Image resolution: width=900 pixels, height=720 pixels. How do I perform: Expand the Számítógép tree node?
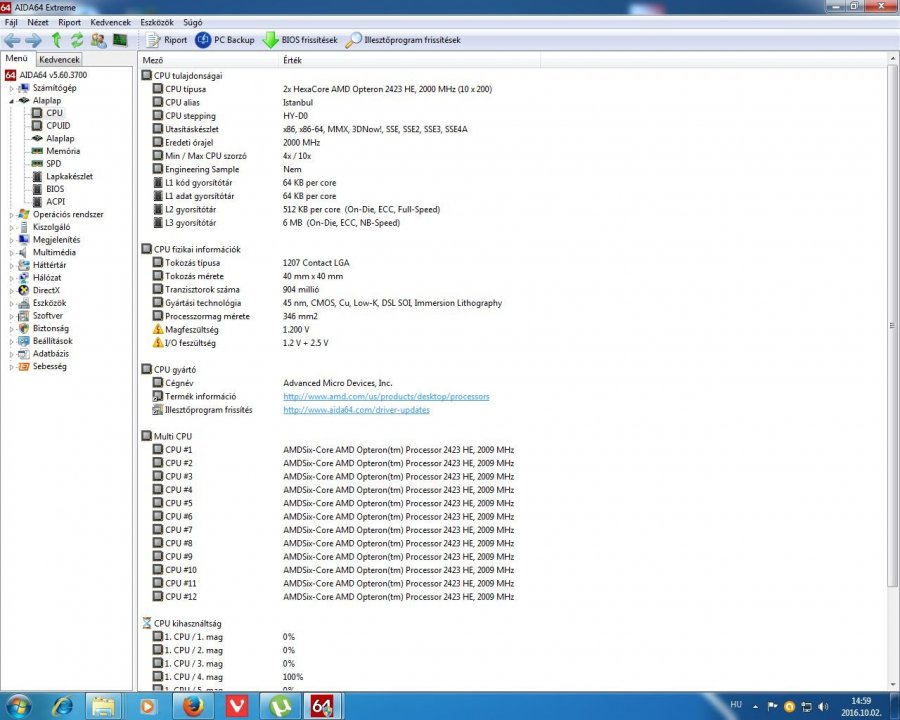click(11, 88)
